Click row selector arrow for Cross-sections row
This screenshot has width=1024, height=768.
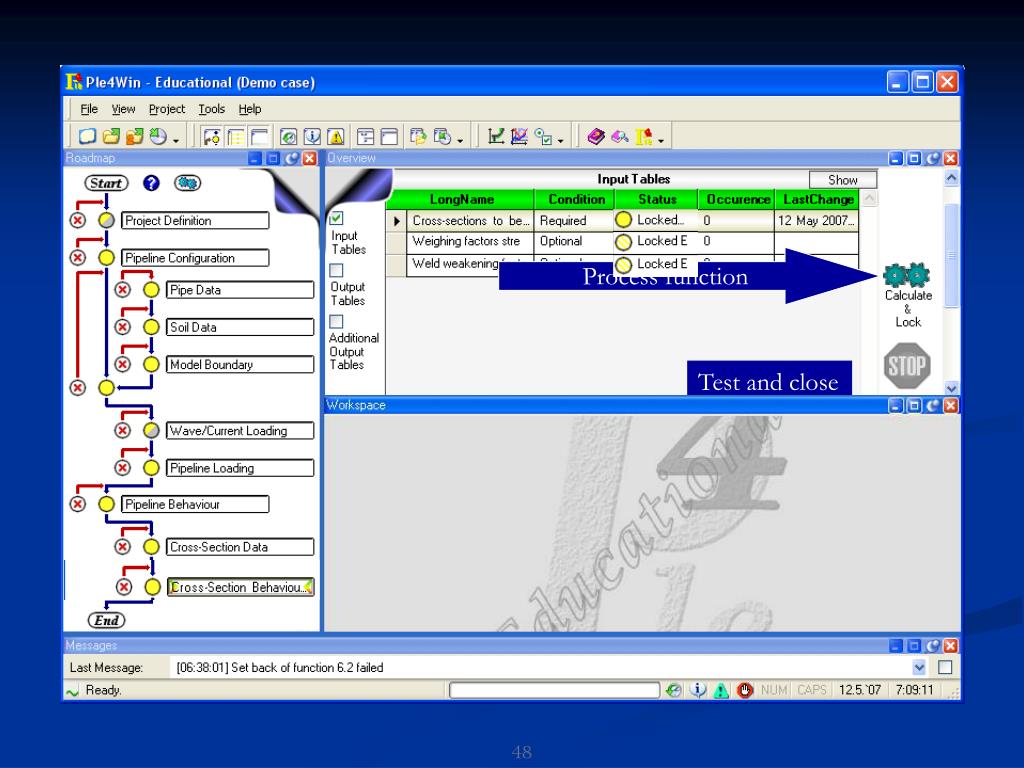click(396, 221)
